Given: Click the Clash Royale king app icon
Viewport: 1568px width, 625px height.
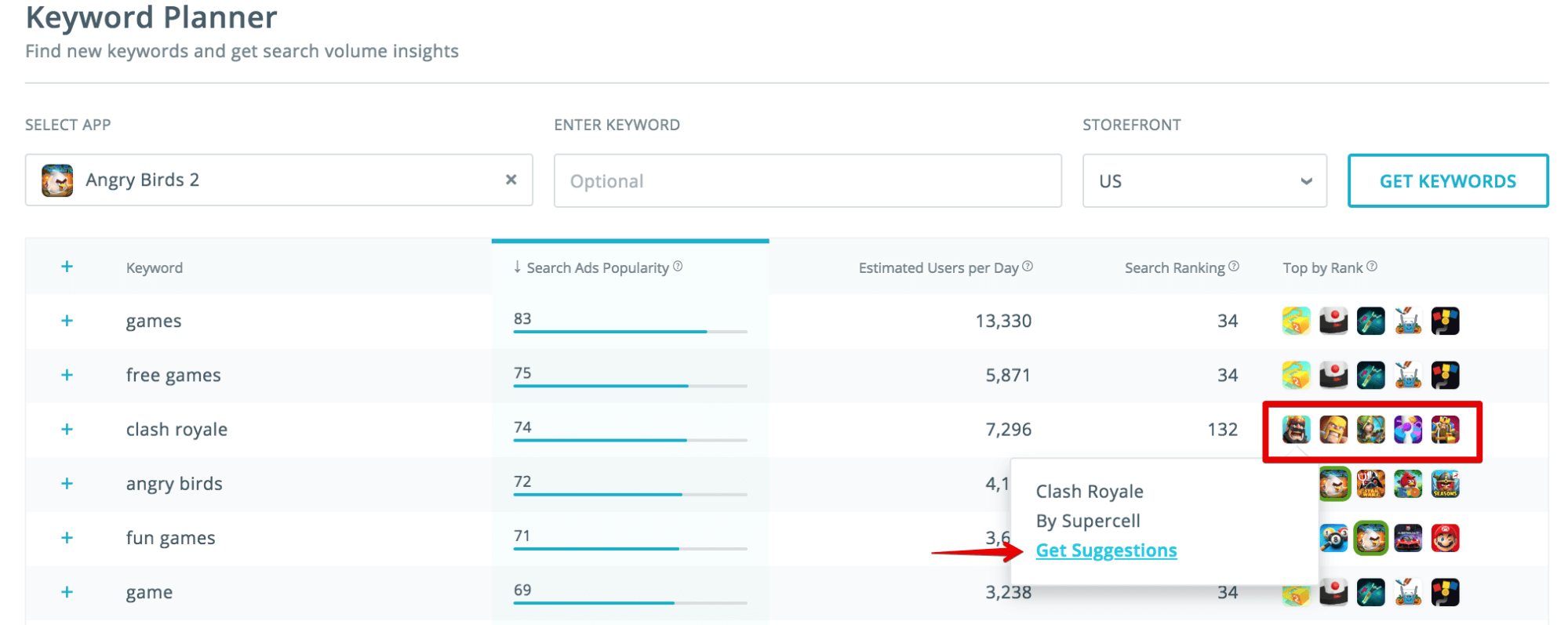Looking at the screenshot, I should [1296, 429].
